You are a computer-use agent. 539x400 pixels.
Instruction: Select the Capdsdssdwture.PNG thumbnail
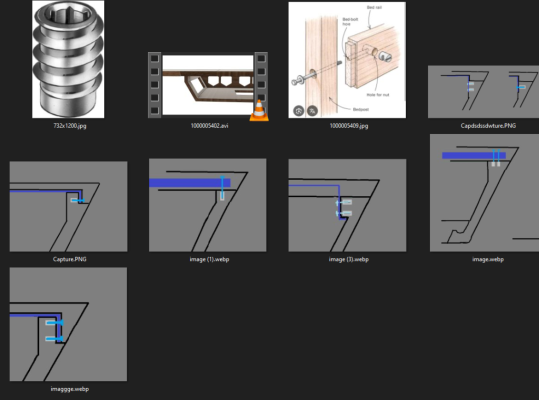click(x=483, y=92)
